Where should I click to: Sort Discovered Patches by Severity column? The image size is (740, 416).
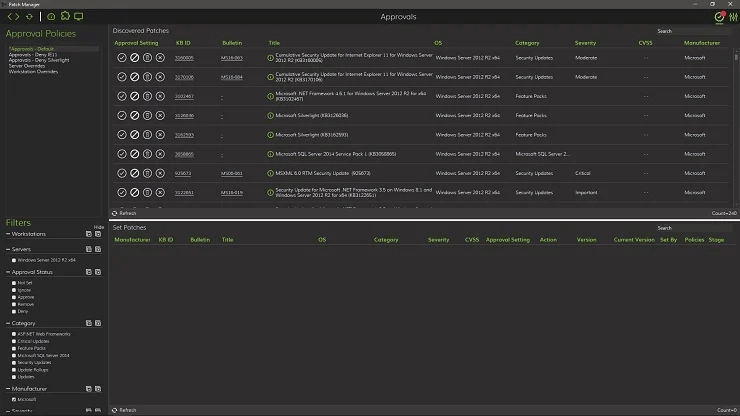coord(585,43)
